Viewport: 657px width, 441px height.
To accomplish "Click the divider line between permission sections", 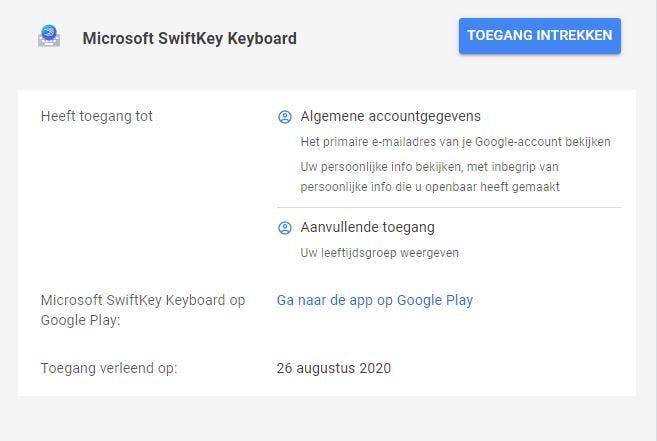I will pyautogui.click(x=448, y=208).
